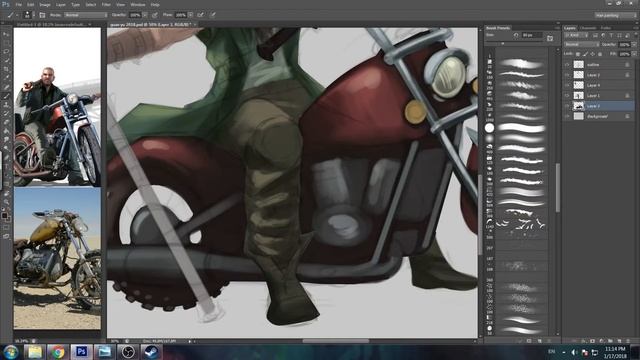Select the Move tool
This screenshot has height=360, width=640.
click(6, 34)
